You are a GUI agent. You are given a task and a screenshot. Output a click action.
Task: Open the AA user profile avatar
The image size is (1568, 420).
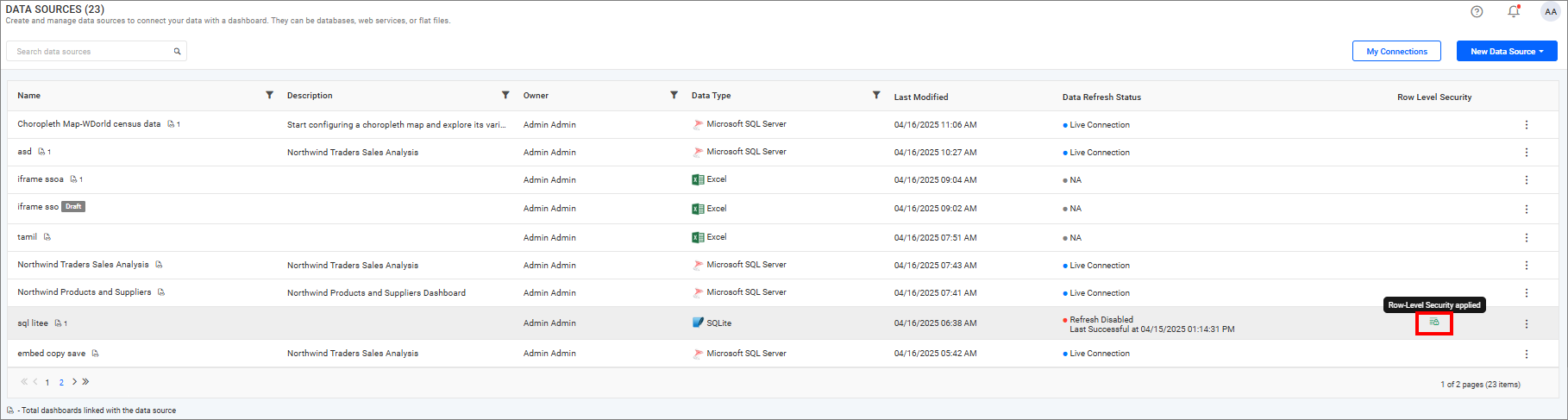[1550, 12]
